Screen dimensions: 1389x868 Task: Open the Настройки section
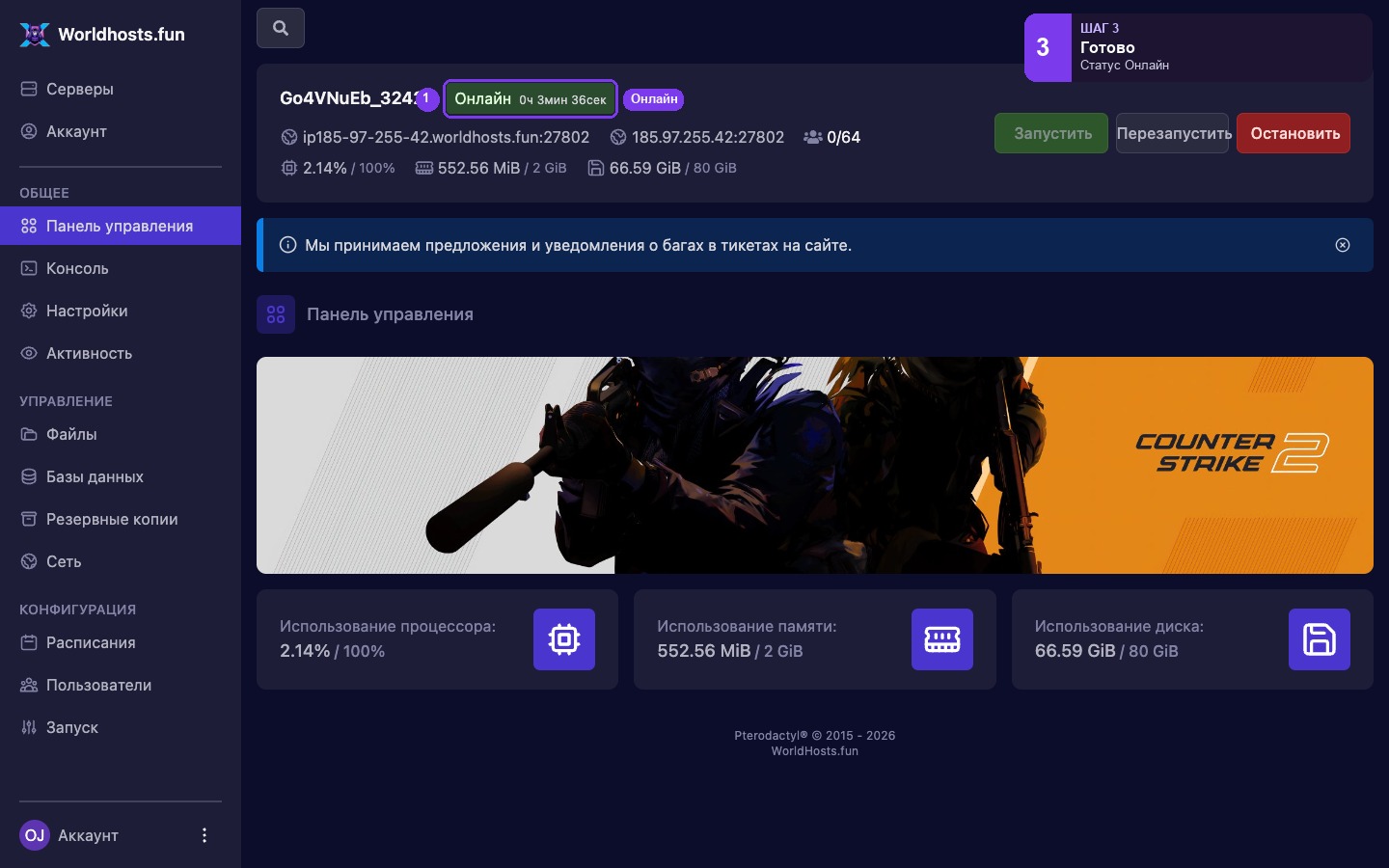121,311
